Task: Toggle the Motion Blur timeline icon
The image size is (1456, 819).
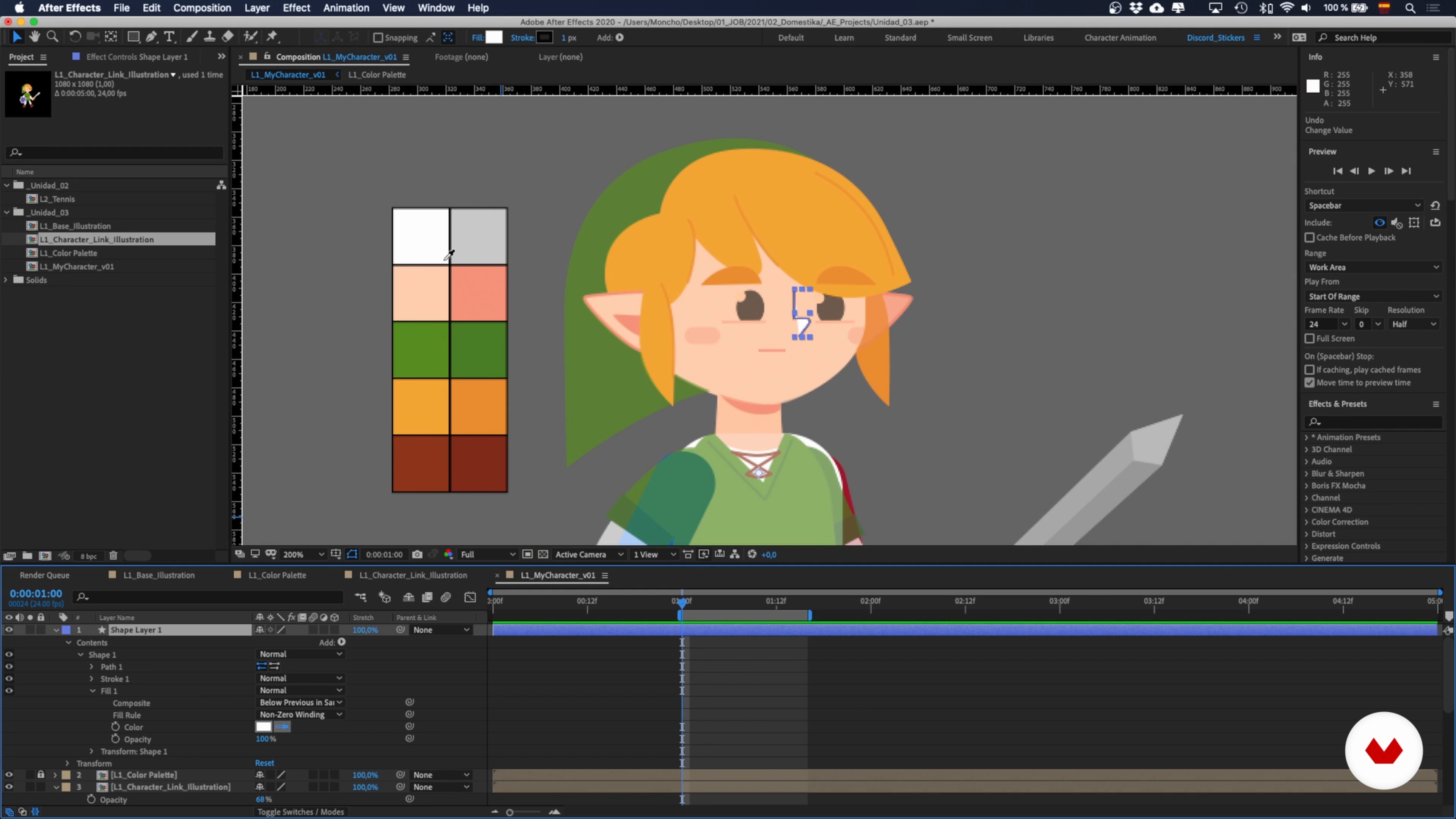Action: [446, 597]
